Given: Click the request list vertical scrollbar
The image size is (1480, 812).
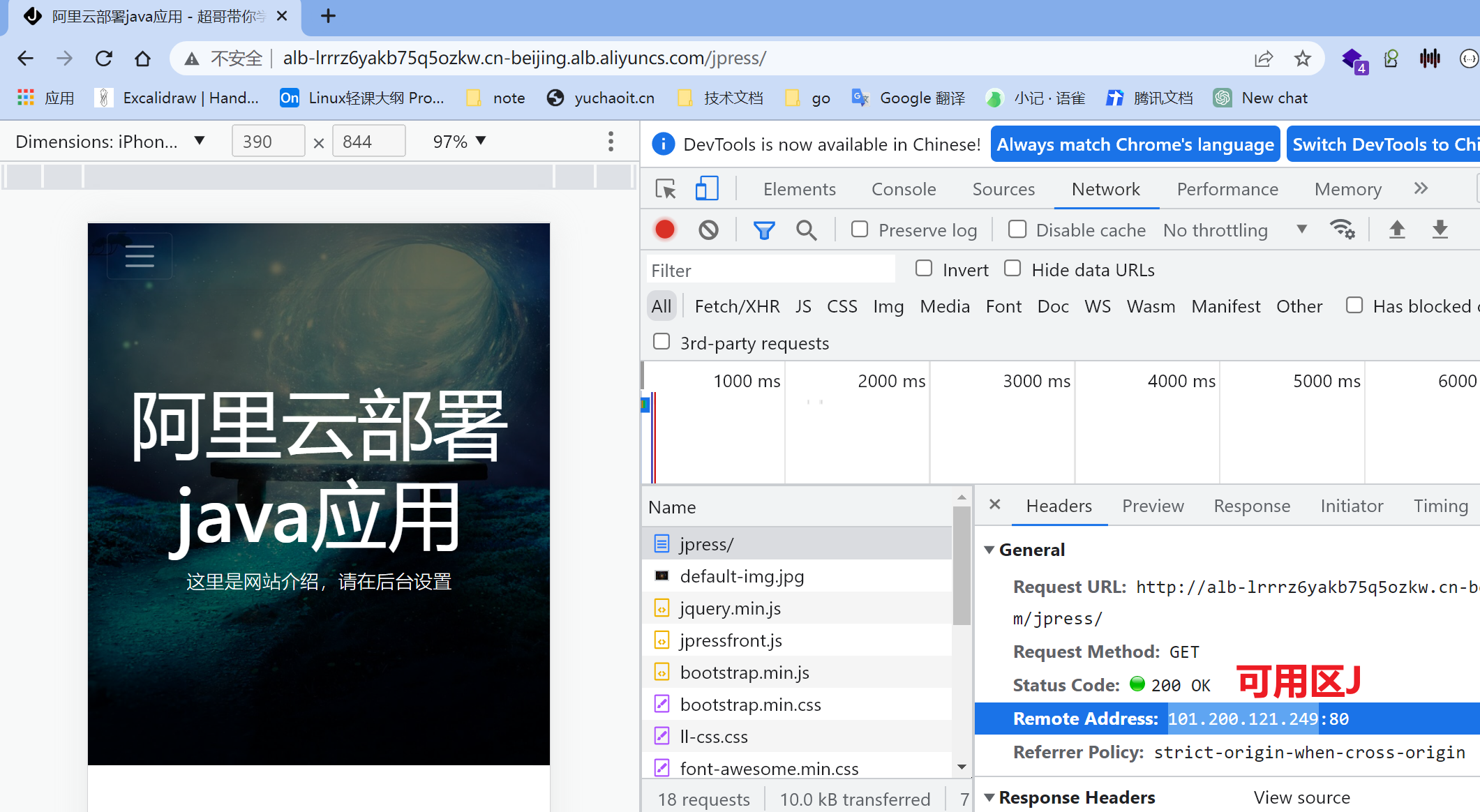Looking at the screenshot, I should coord(962,565).
